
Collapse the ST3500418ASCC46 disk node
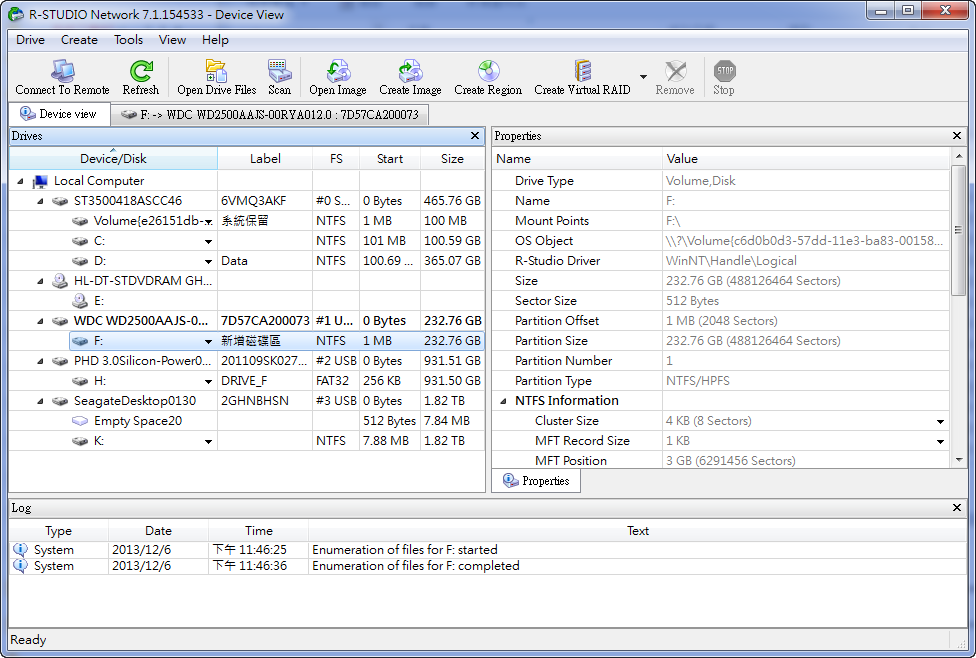click(x=40, y=201)
